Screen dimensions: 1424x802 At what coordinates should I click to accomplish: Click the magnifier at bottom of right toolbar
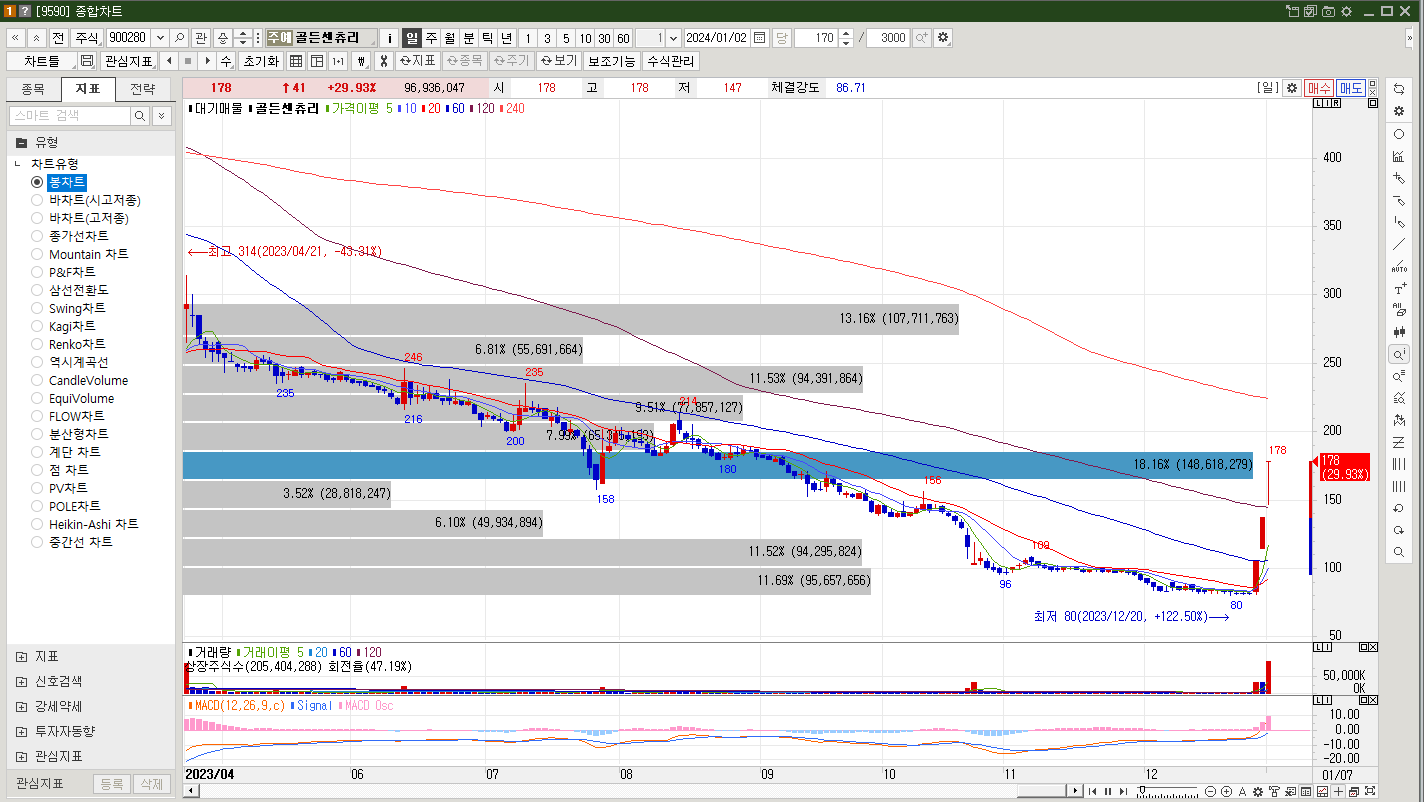[1399, 552]
